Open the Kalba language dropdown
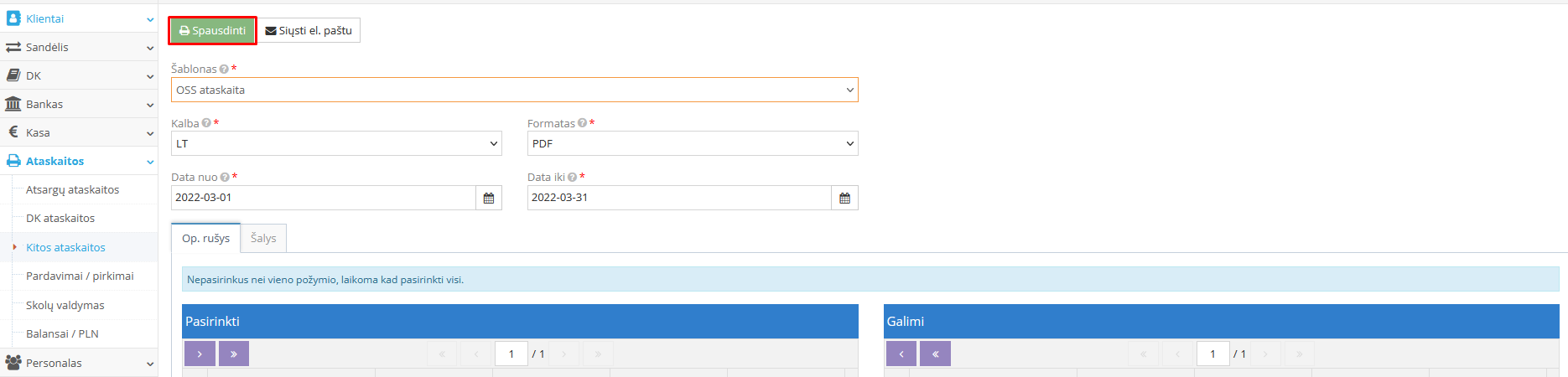Screen dimensions: 1568x377 pos(336,143)
